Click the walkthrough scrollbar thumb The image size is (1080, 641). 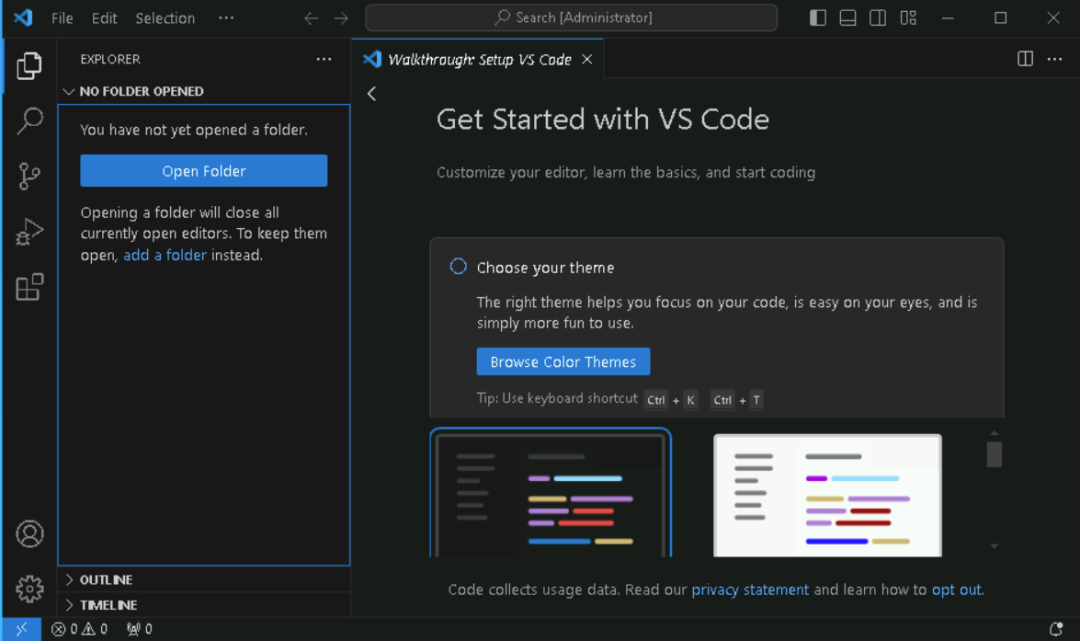[994, 454]
